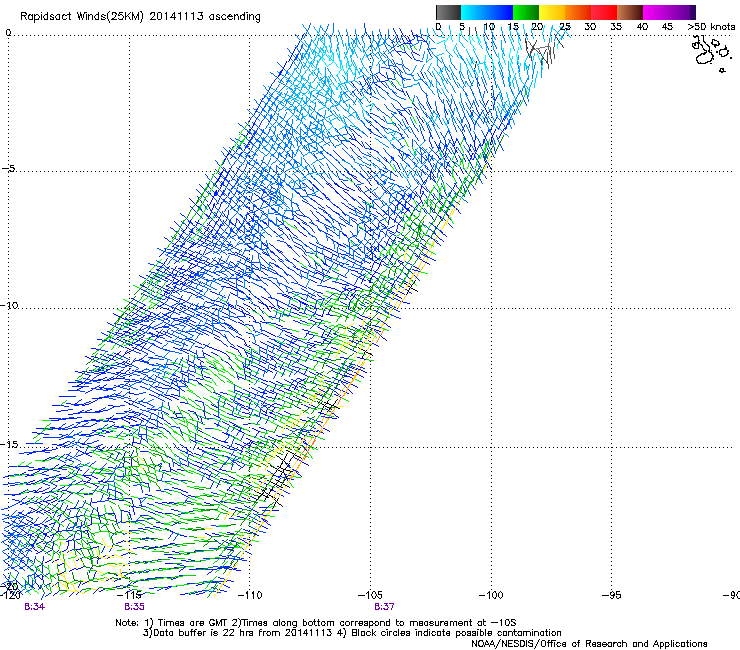Click the '-15' latitude axis label
Screen dimensions: 740x650
(x=9, y=444)
